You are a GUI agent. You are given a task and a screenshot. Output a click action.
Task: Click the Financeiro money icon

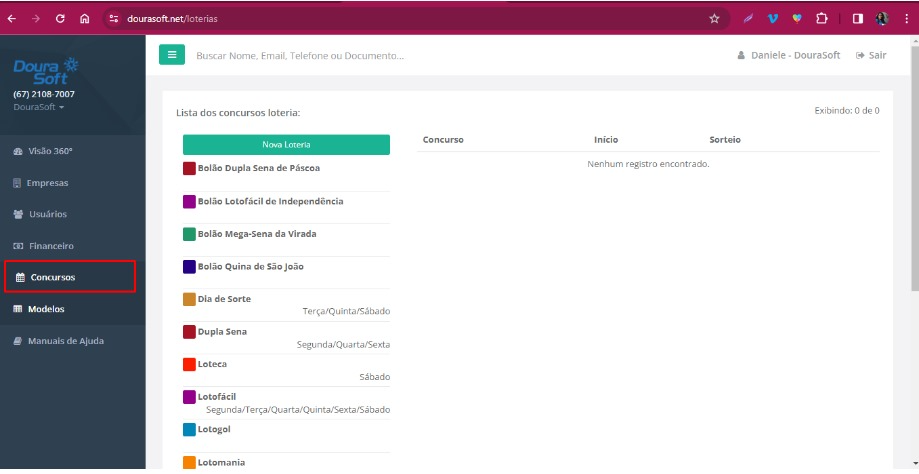(x=18, y=246)
